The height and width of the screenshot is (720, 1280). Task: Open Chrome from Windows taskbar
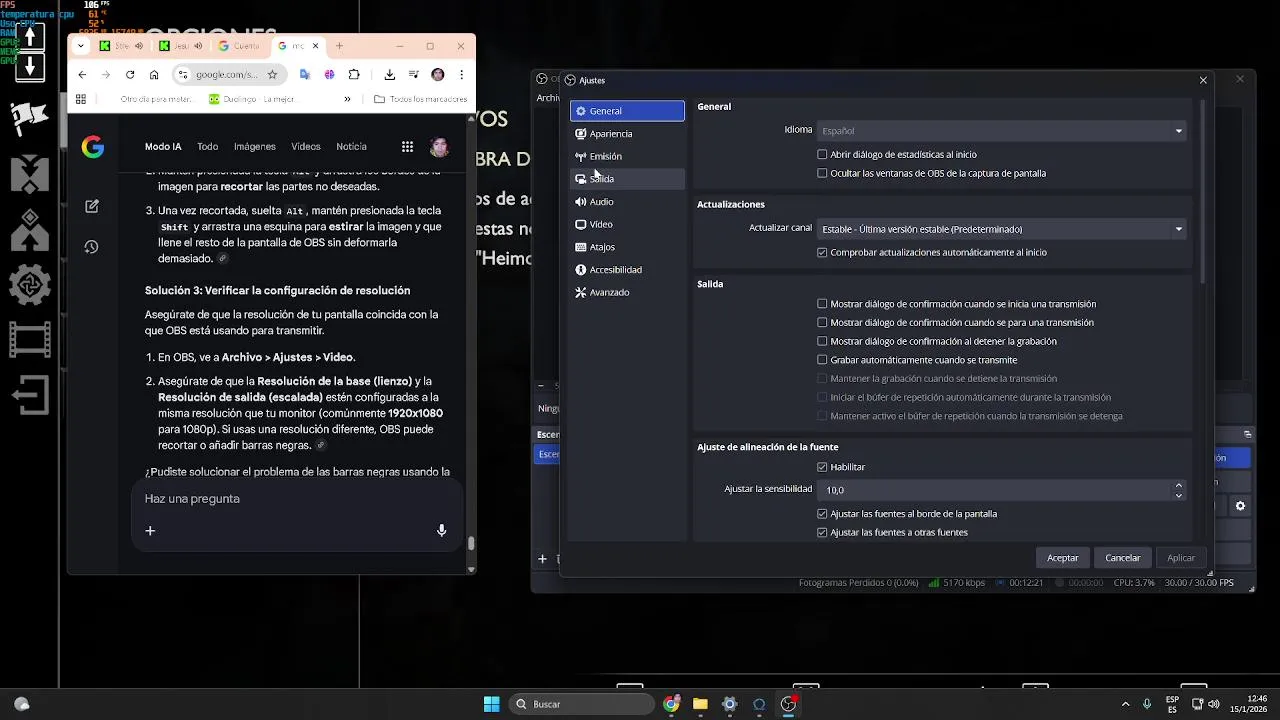point(672,704)
